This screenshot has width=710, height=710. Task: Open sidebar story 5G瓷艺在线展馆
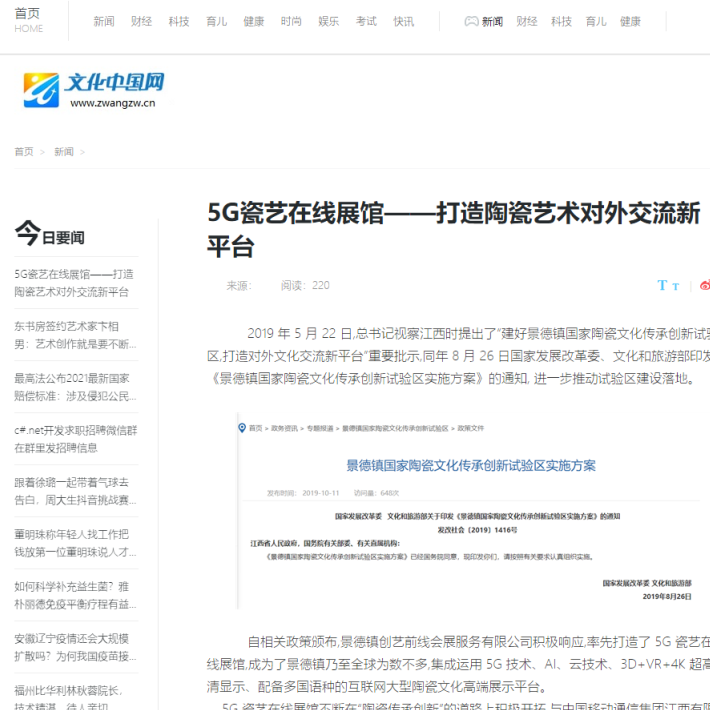(74, 283)
